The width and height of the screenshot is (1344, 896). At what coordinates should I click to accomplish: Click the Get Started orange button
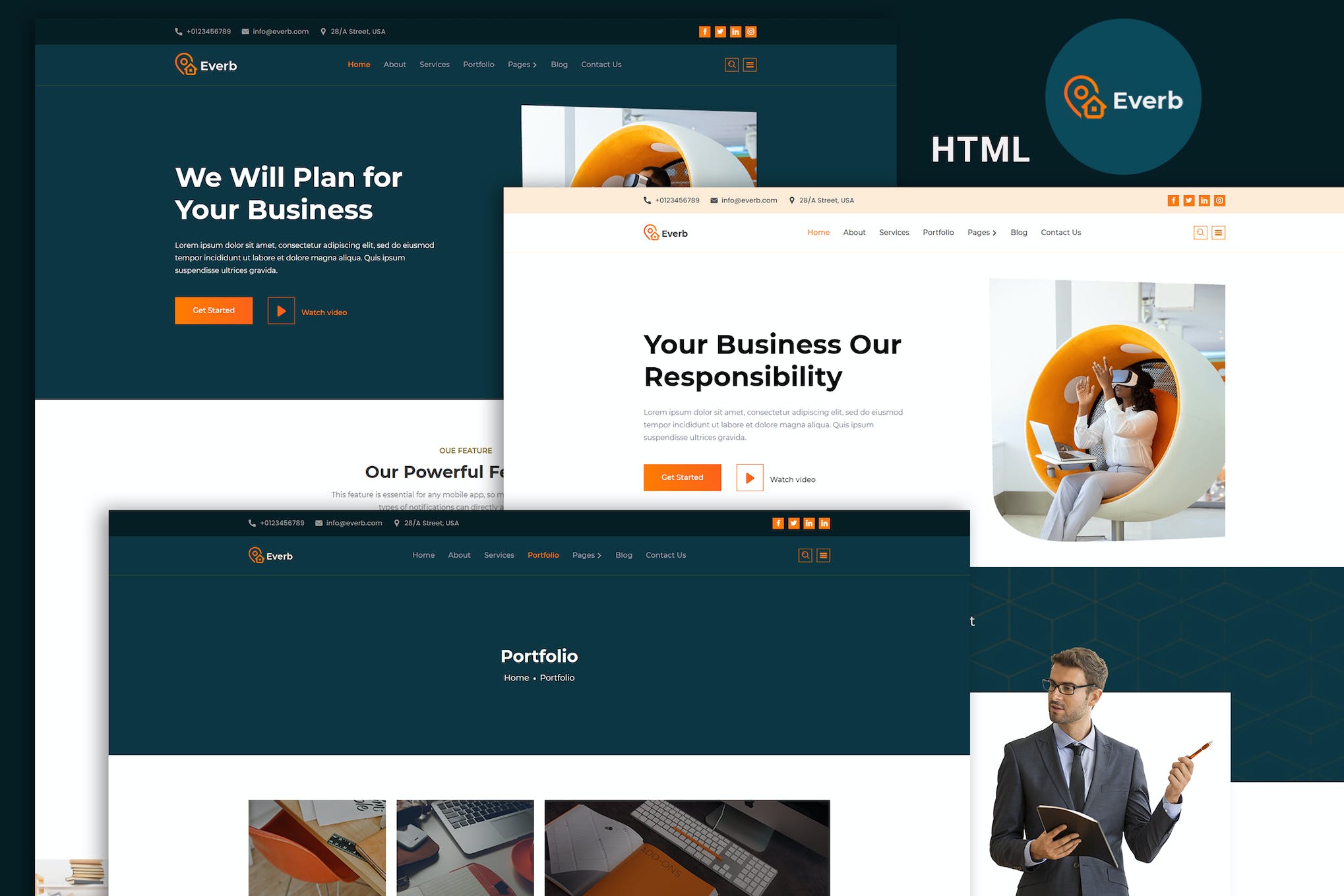pyautogui.click(x=214, y=310)
